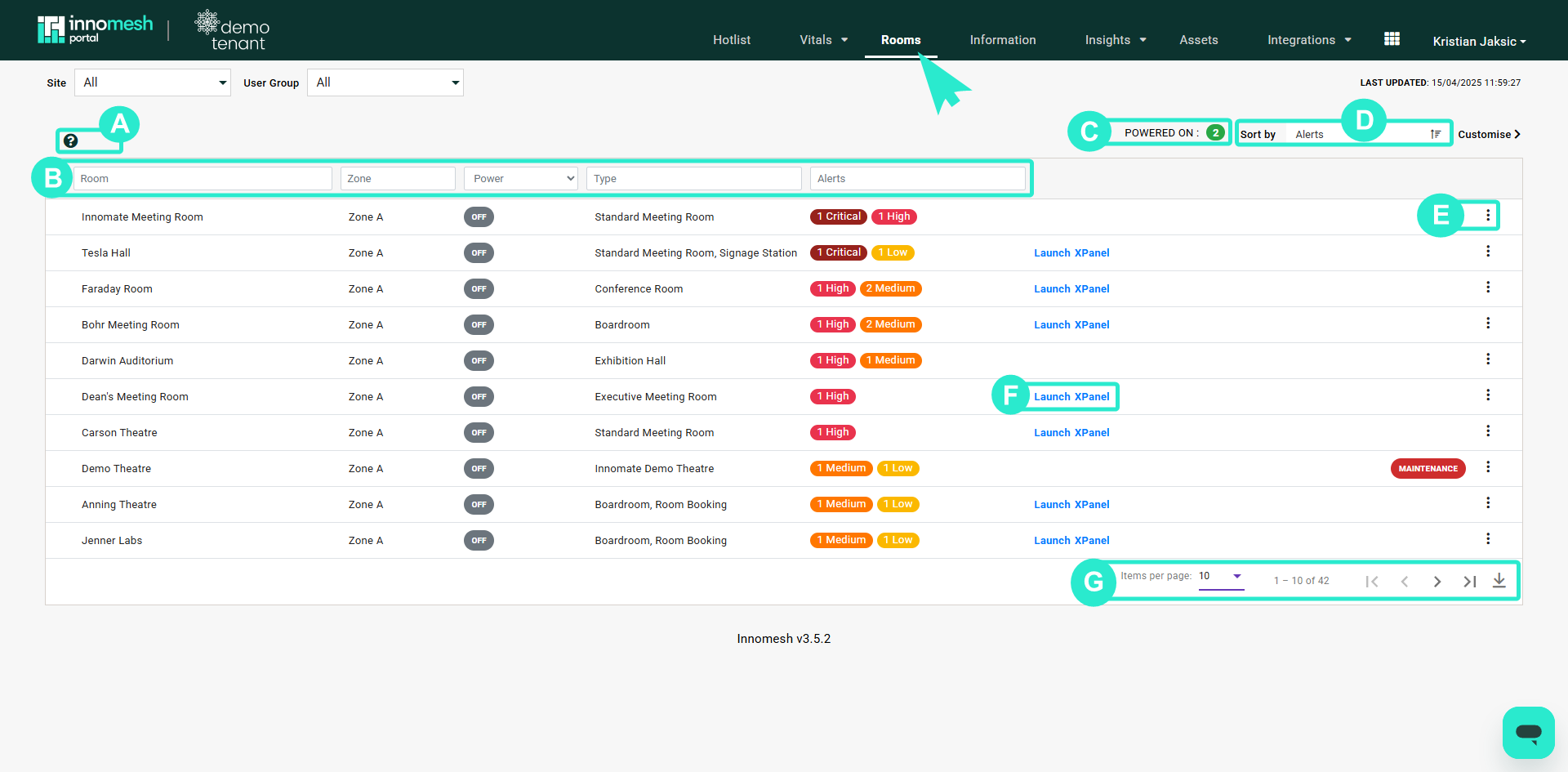This screenshot has height=772, width=1568.
Task: Go to the next page of results
Action: [x=1437, y=582]
